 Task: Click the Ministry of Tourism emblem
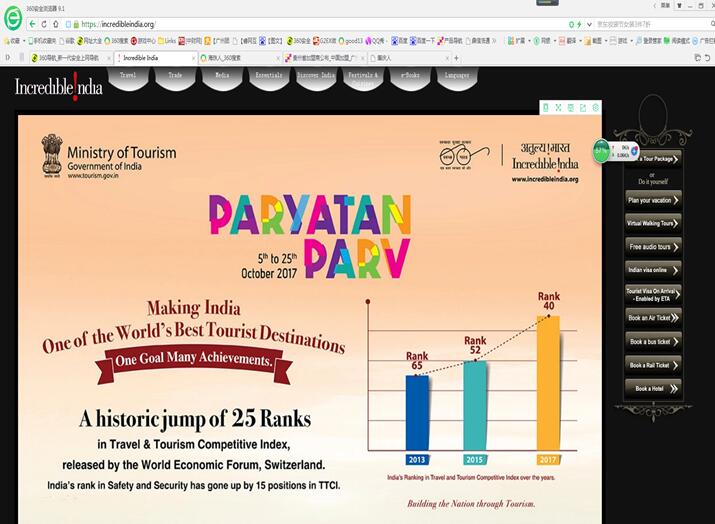tap(52, 156)
